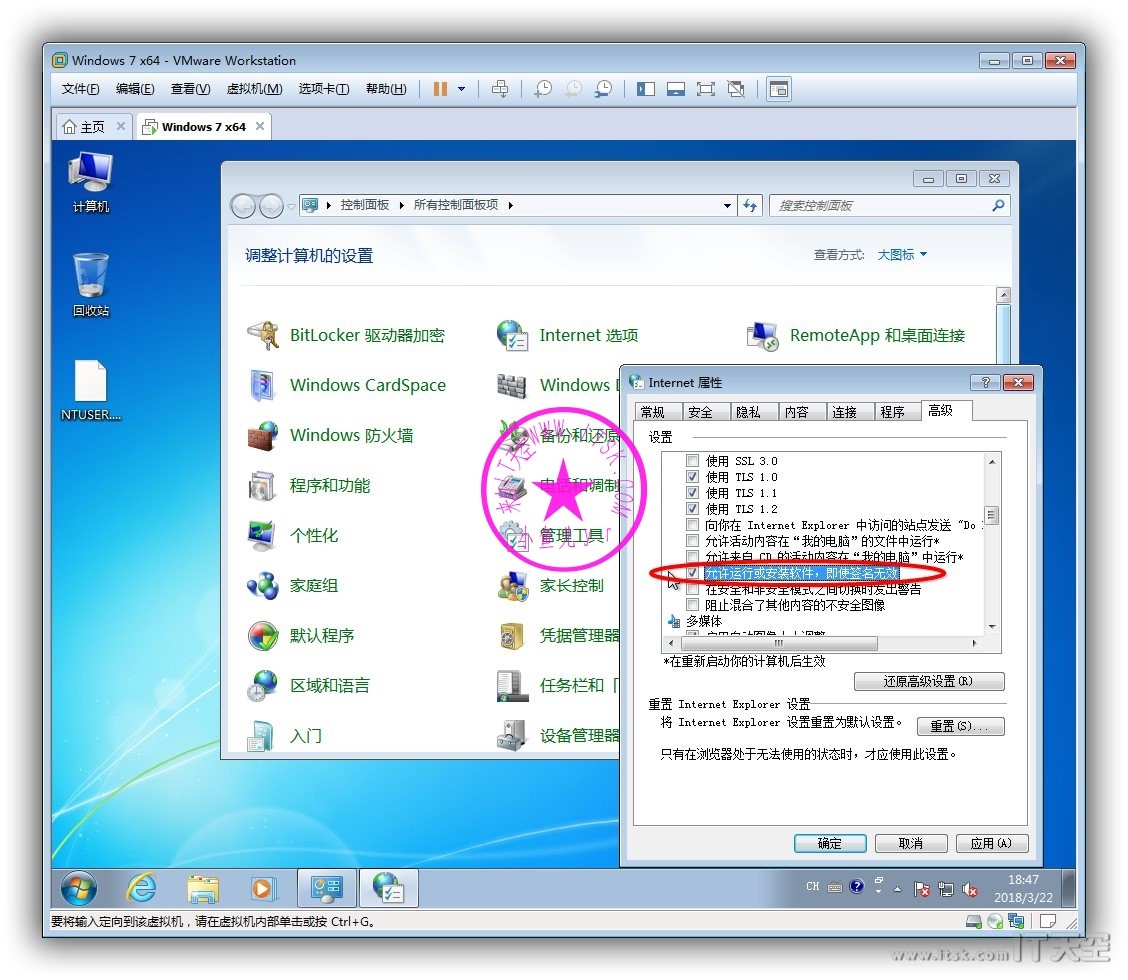This screenshot has height=980, width=1128.
Task: Open Windows 防火墙 control panel item
Action: point(350,436)
